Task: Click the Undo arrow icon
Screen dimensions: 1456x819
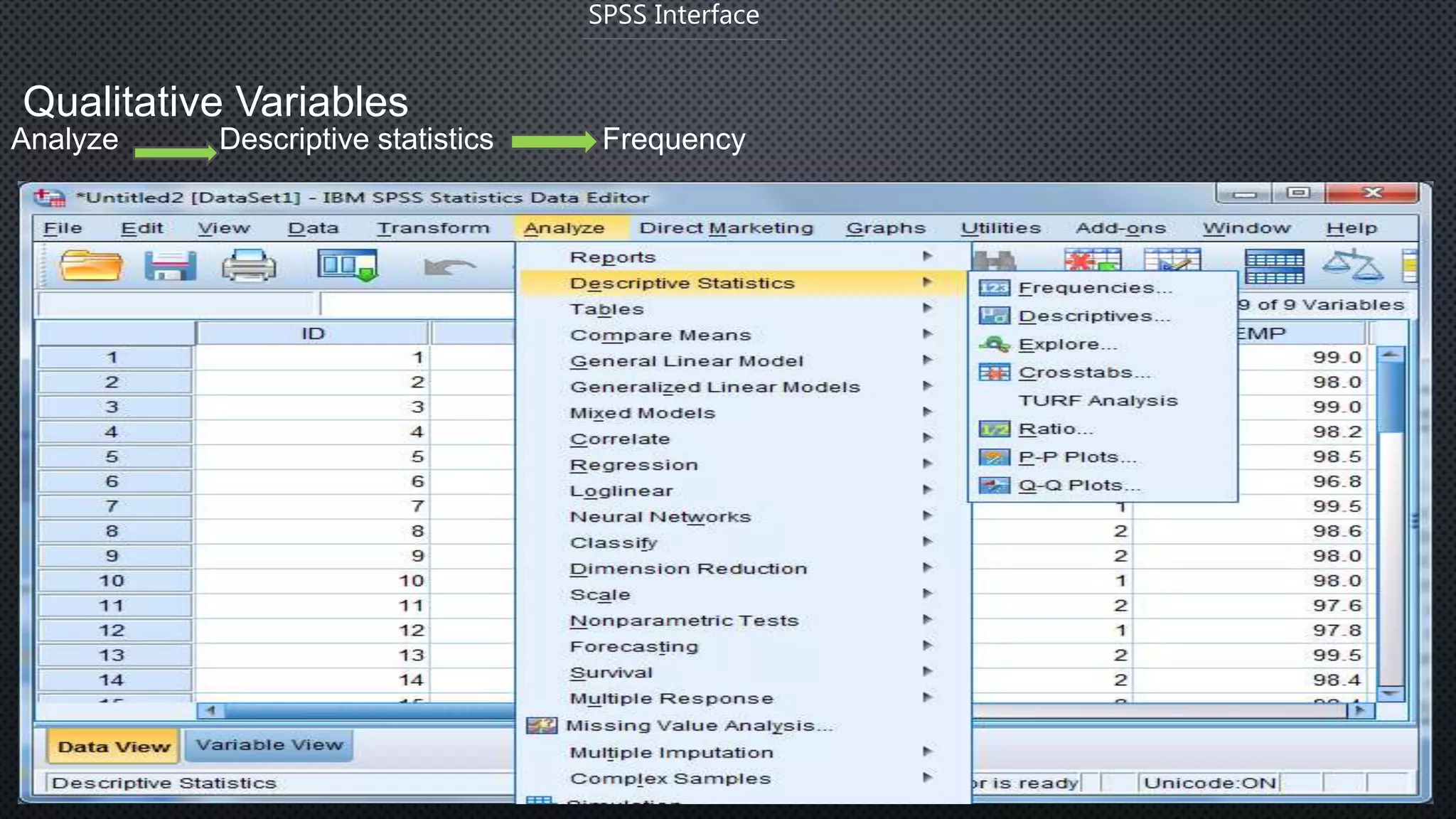Action: point(449,267)
